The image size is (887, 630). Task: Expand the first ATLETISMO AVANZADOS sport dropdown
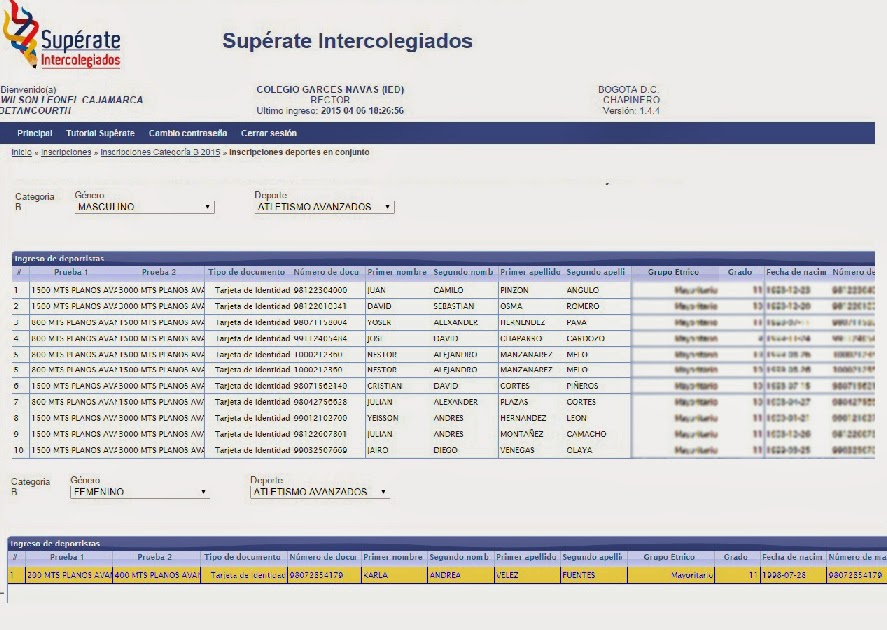pyautogui.click(x=324, y=207)
